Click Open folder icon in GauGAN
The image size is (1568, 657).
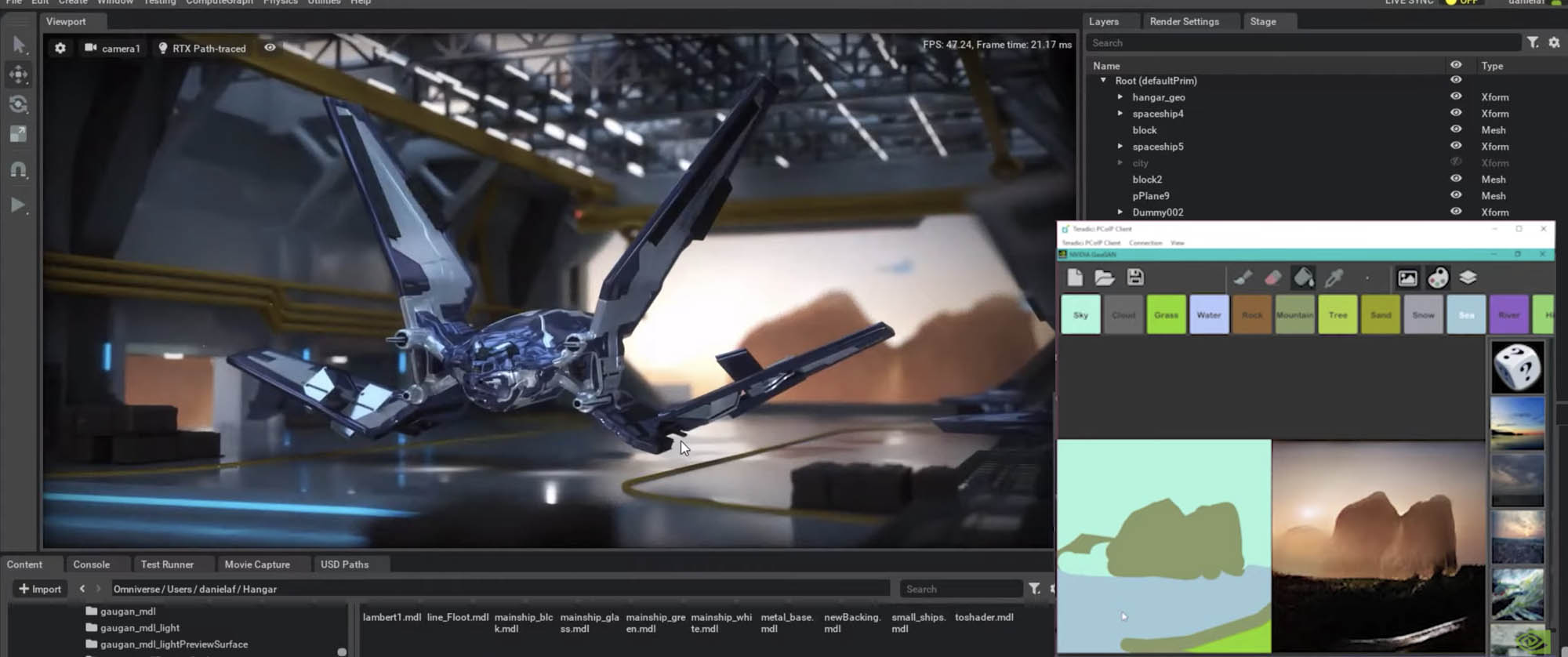click(x=1105, y=278)
